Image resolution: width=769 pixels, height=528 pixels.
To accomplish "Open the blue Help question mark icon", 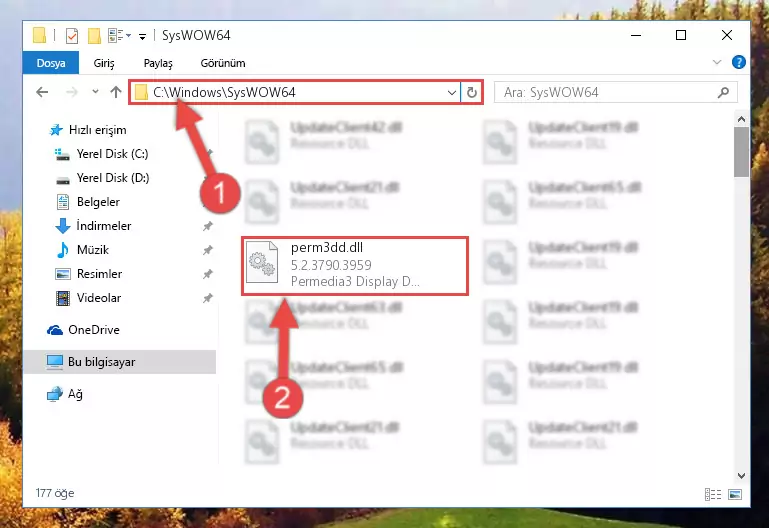I will pos(739,62).
